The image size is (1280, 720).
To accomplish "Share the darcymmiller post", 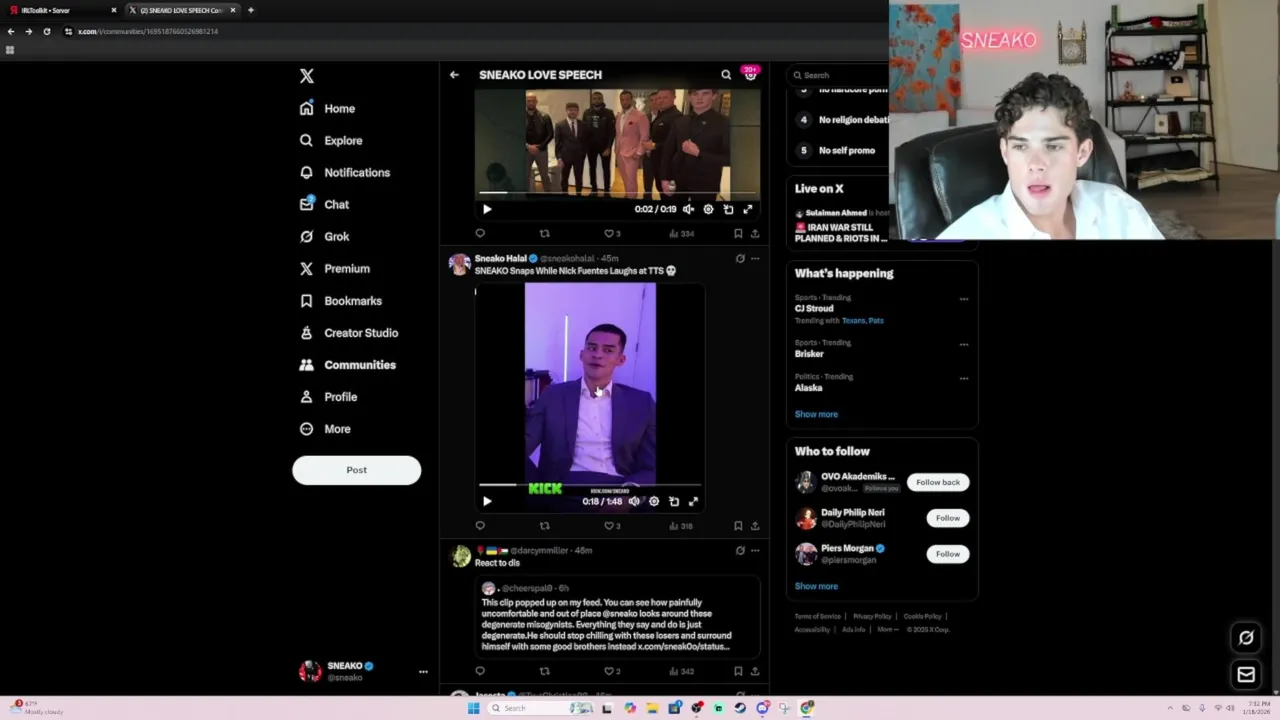I will click(755, 671).
